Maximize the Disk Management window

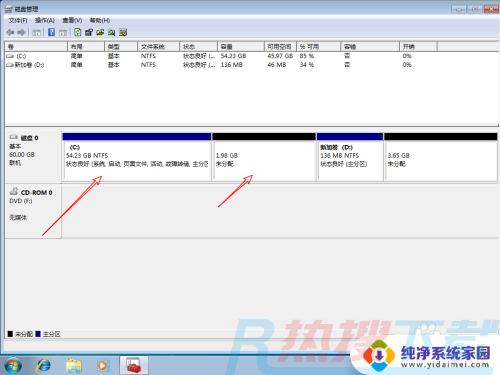point(475,9)
